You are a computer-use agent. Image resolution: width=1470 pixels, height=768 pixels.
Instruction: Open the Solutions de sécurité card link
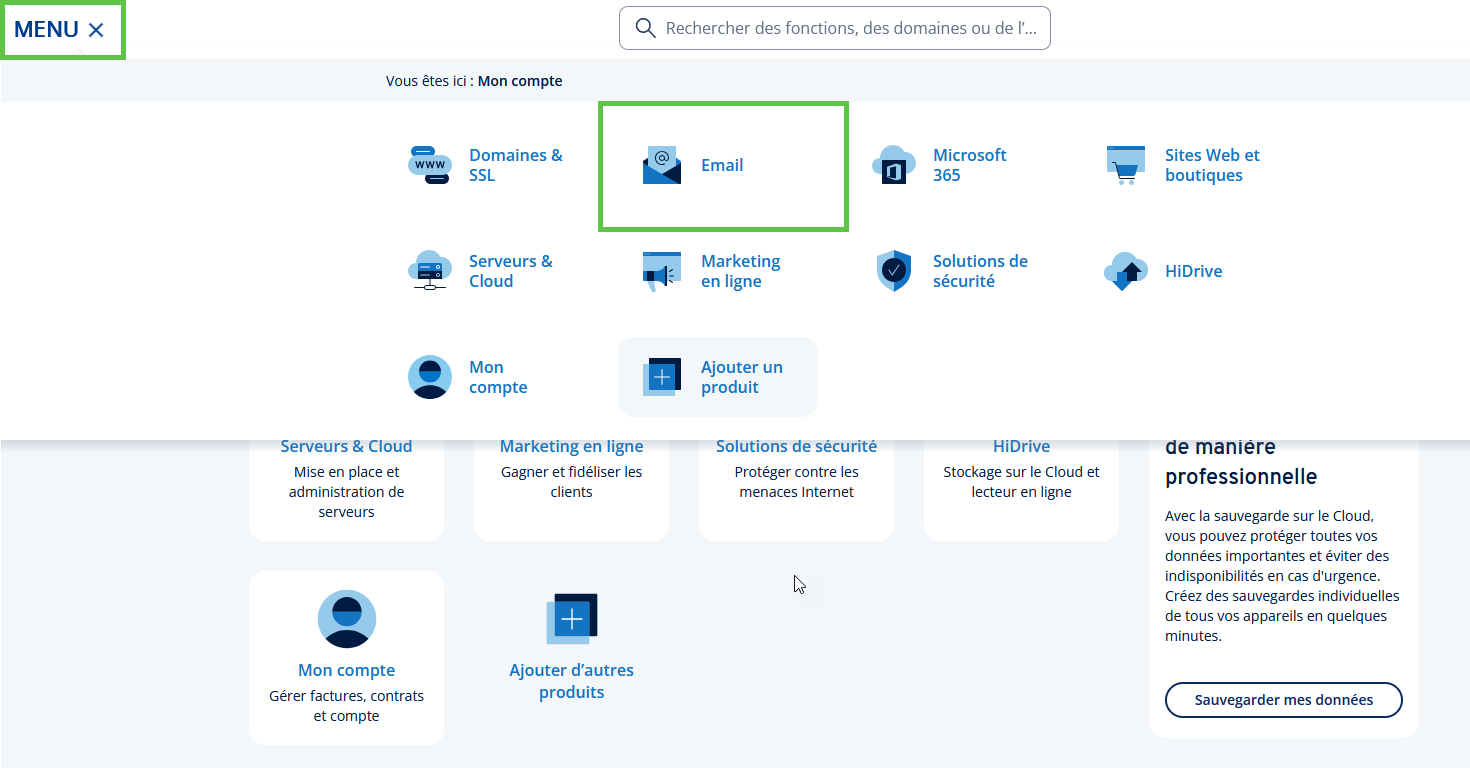point(796,446)
